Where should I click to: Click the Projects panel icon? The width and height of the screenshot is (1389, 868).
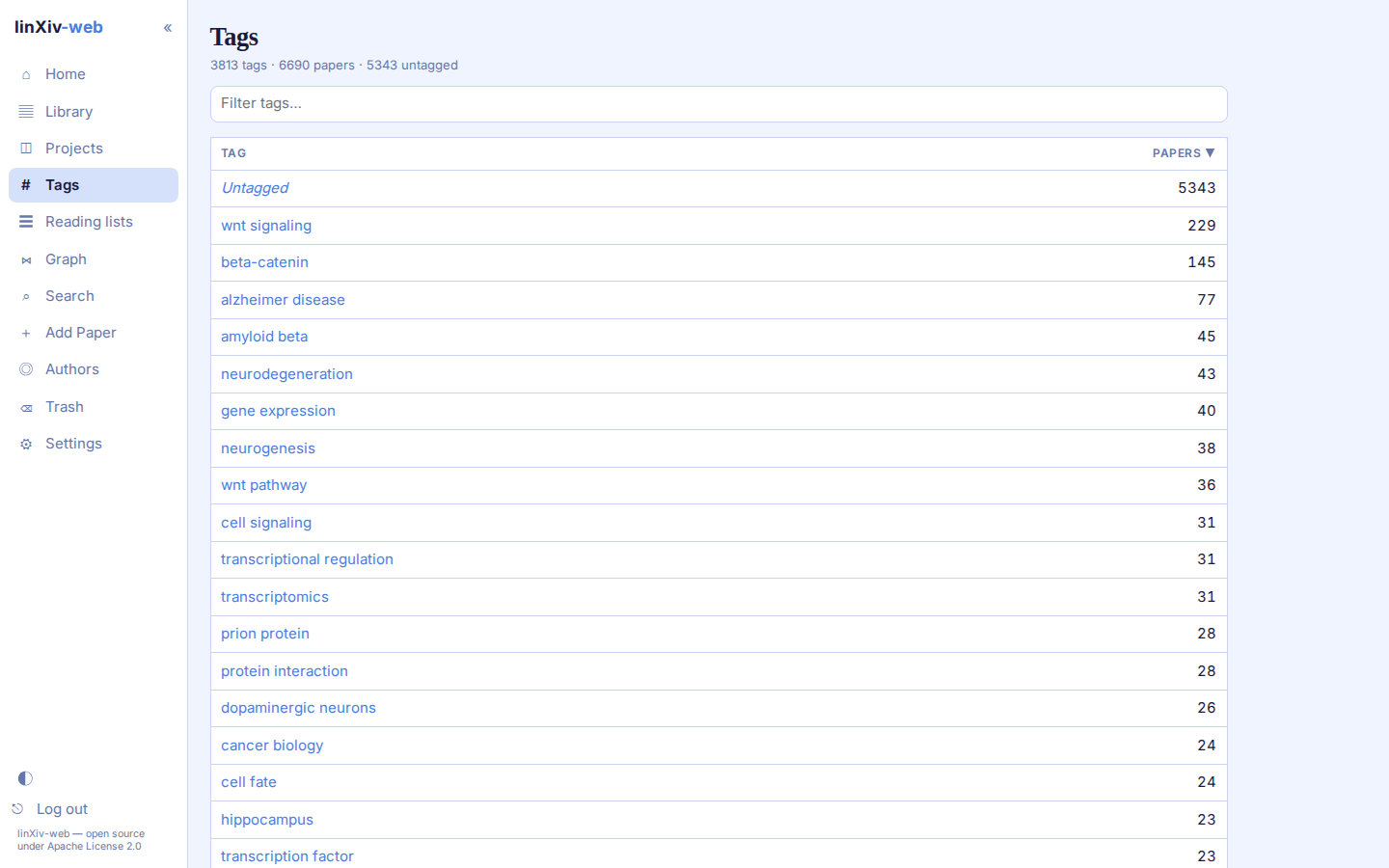26,149
